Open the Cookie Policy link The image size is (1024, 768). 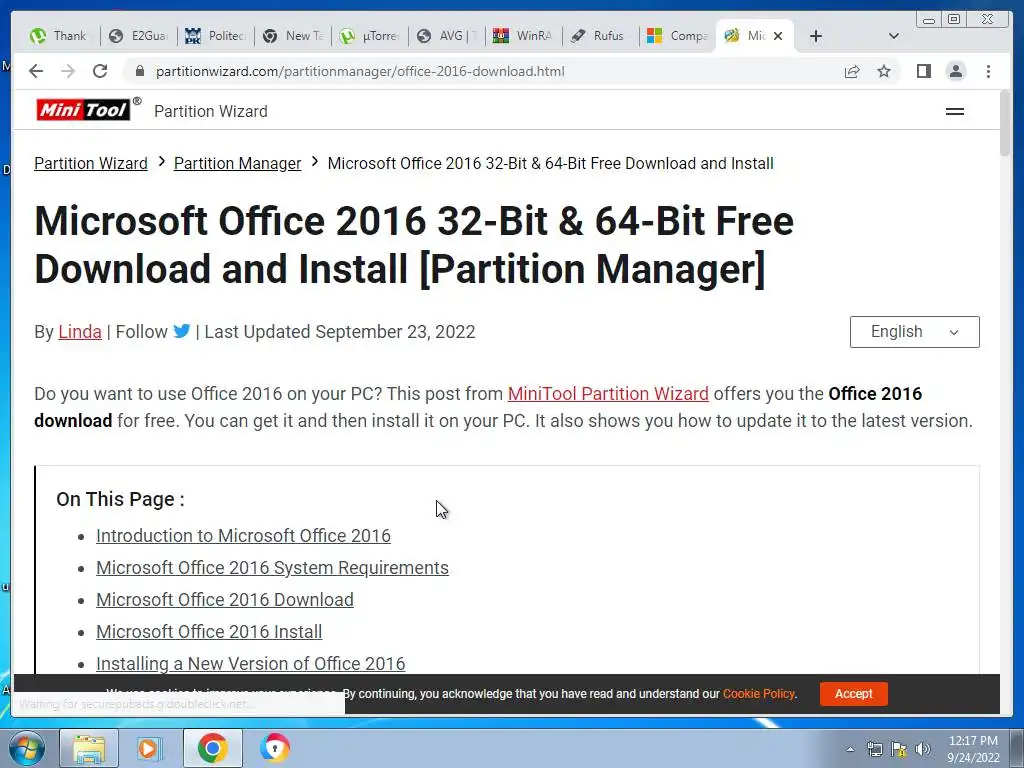click(759, 694)
